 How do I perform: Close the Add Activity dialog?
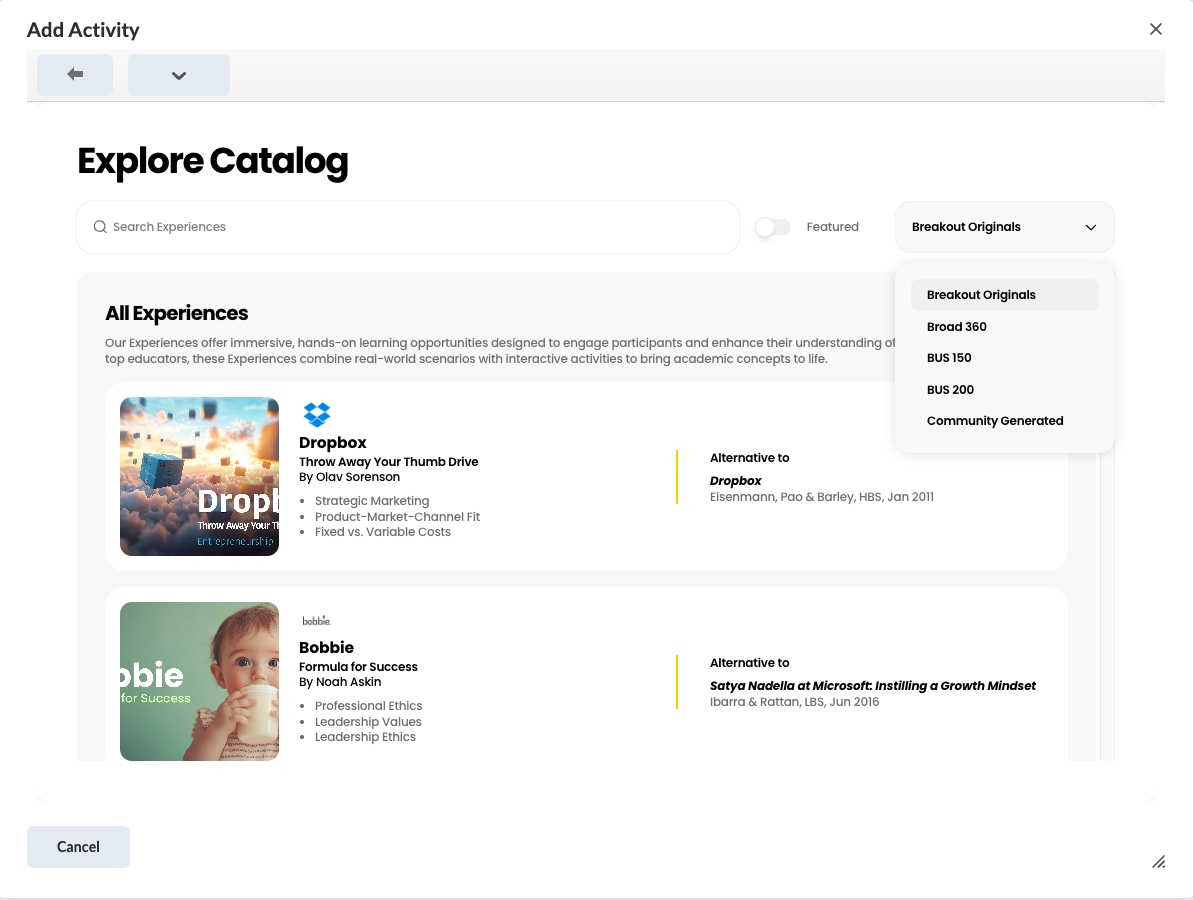click(x=1156, y=29)
